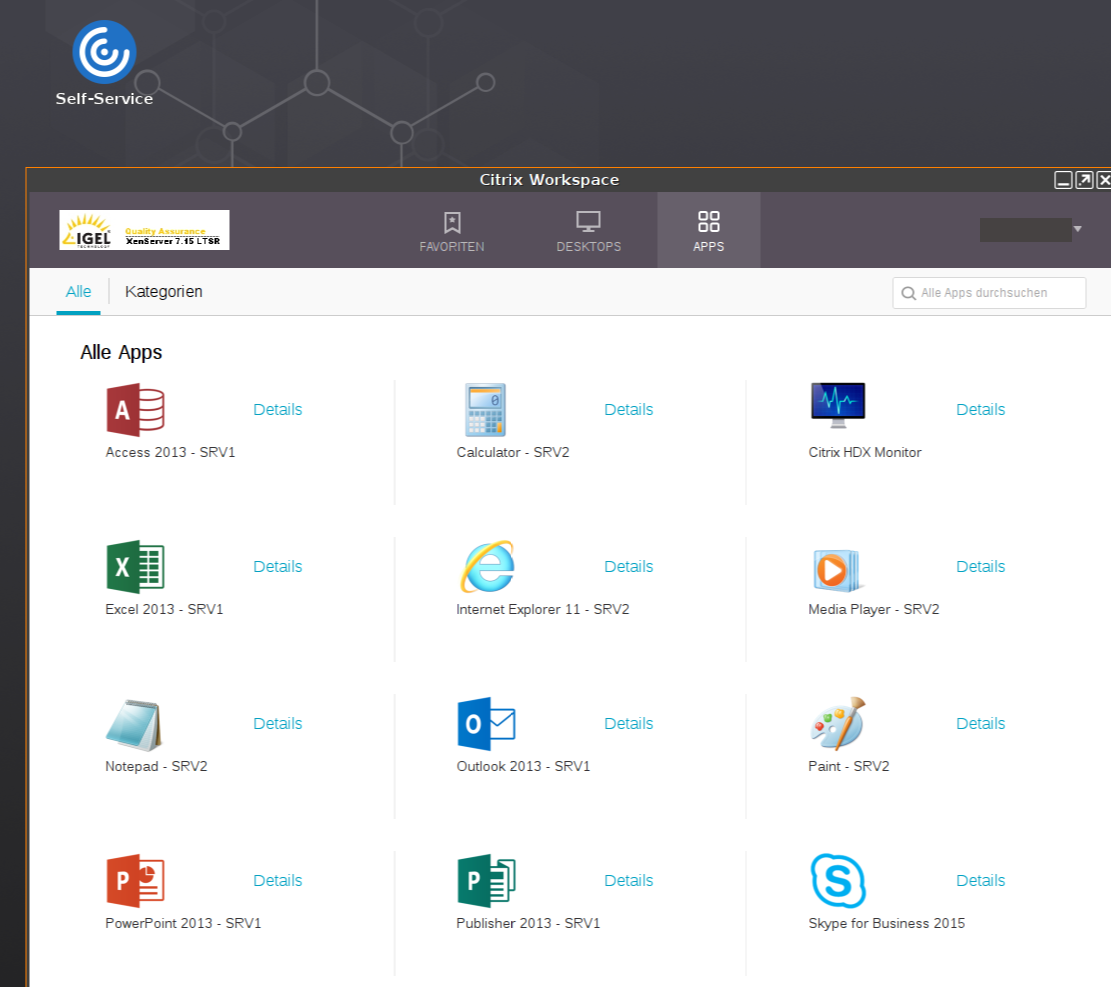
Task: Switch to the FAVORITEN tab
Action: pos(452,230)
